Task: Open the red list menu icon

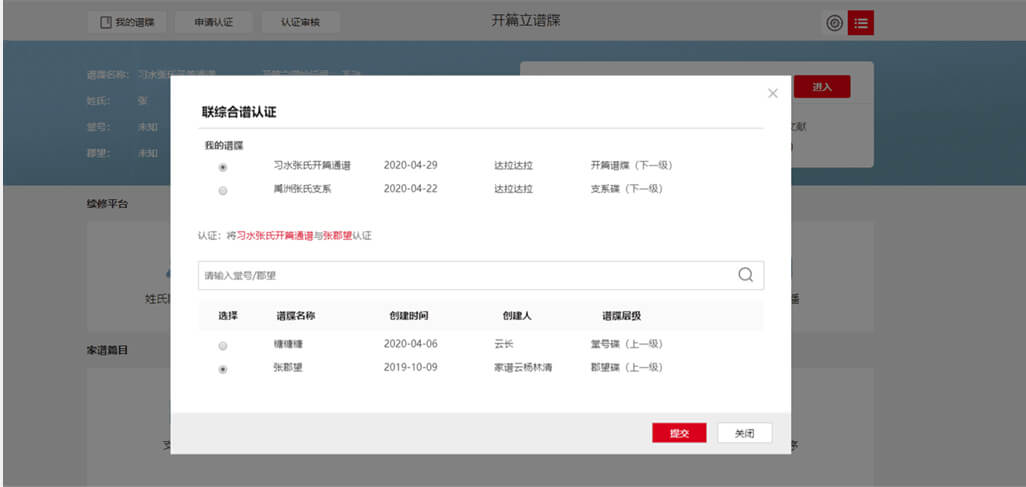Action: (x=860, y=23)
